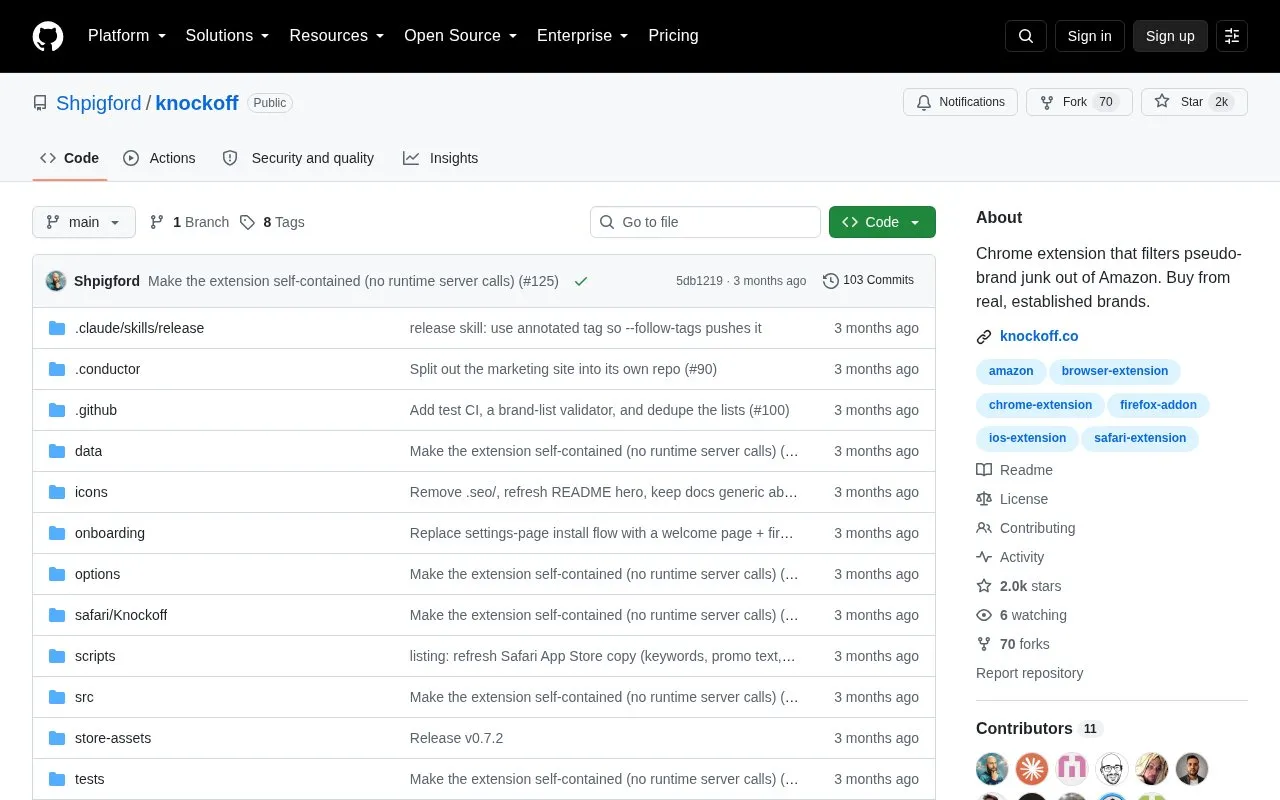Select the Code tab

70,158
